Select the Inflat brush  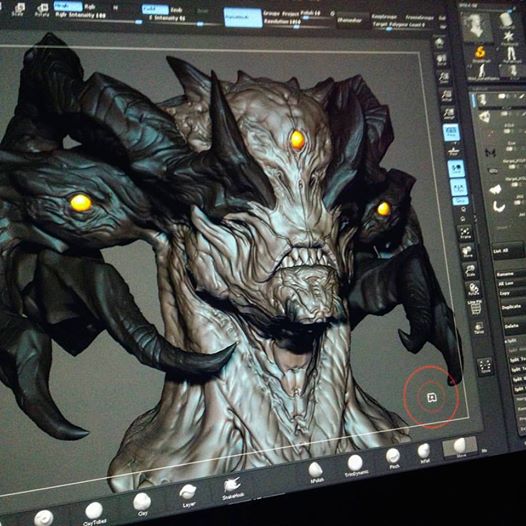click(424, 453)
